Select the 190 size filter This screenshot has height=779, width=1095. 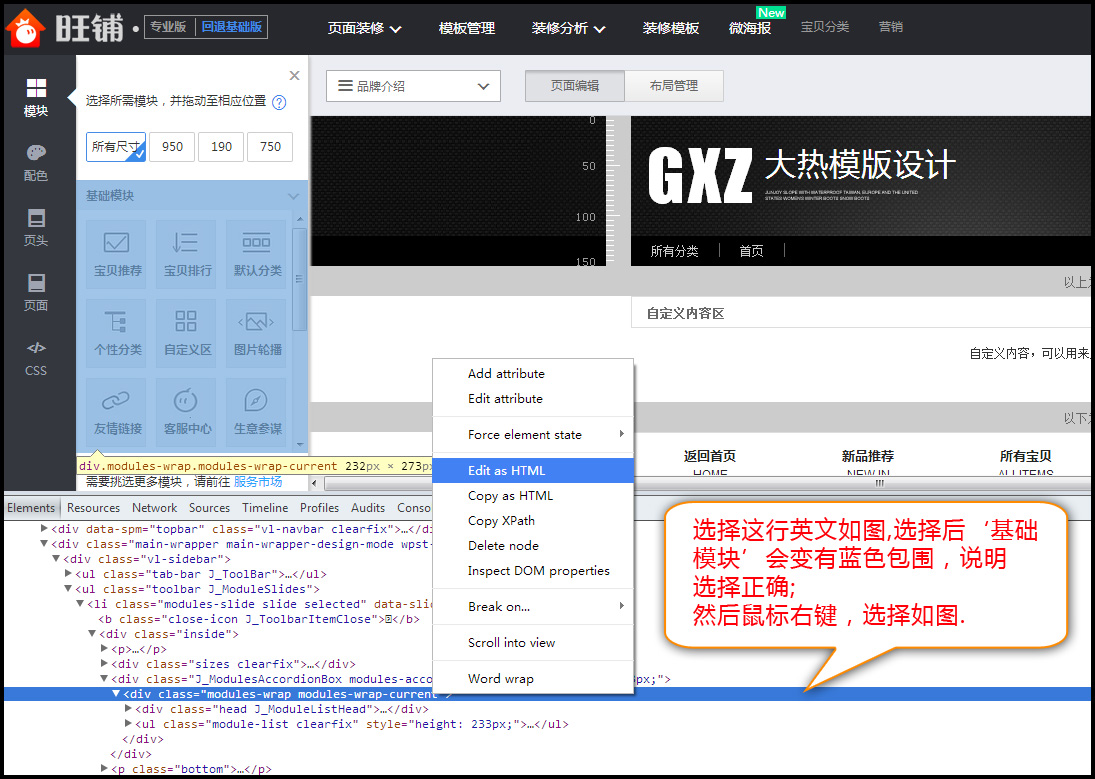(x=221, y=147)
